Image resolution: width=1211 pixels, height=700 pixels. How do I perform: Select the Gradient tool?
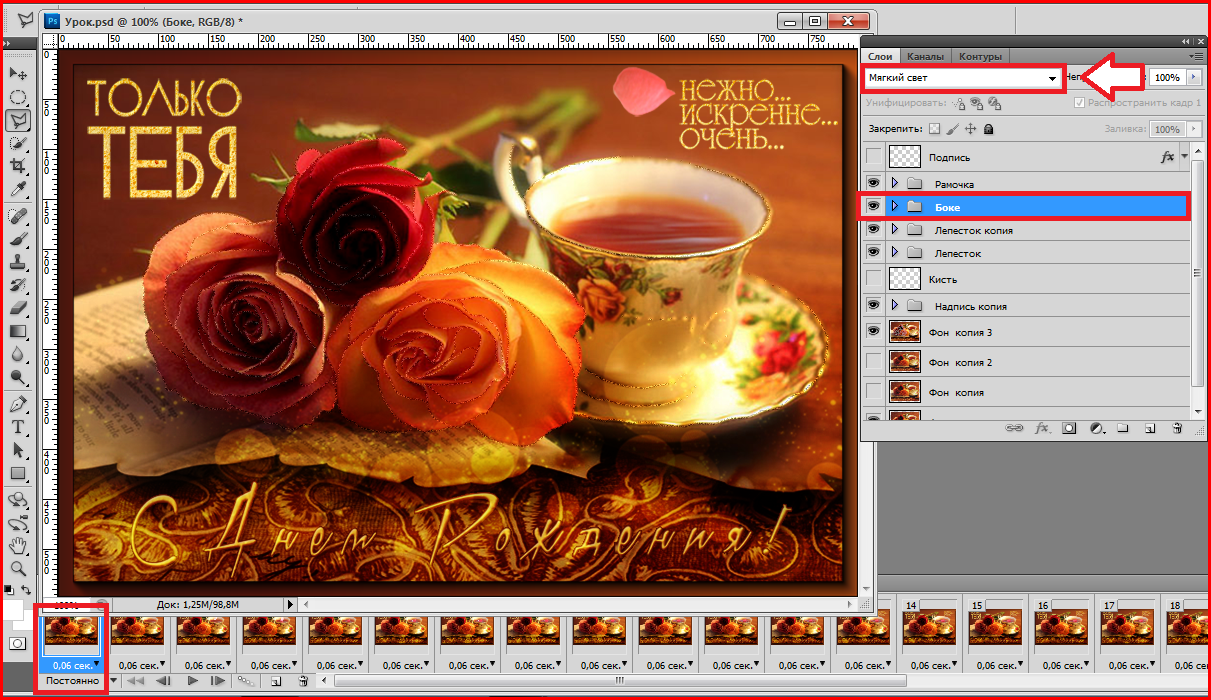coord(18,331)
